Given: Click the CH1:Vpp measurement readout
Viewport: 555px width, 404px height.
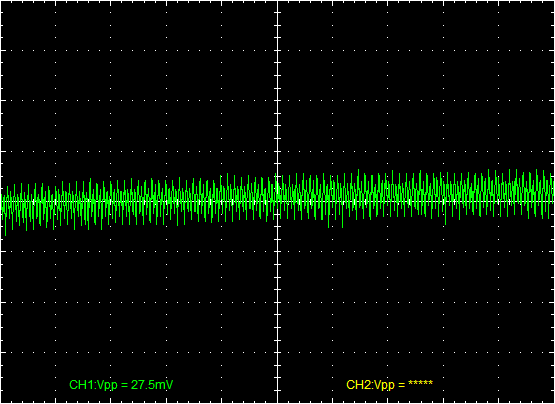Looking at the screenshot, I should pyautogui.click(x=121, y=385).
